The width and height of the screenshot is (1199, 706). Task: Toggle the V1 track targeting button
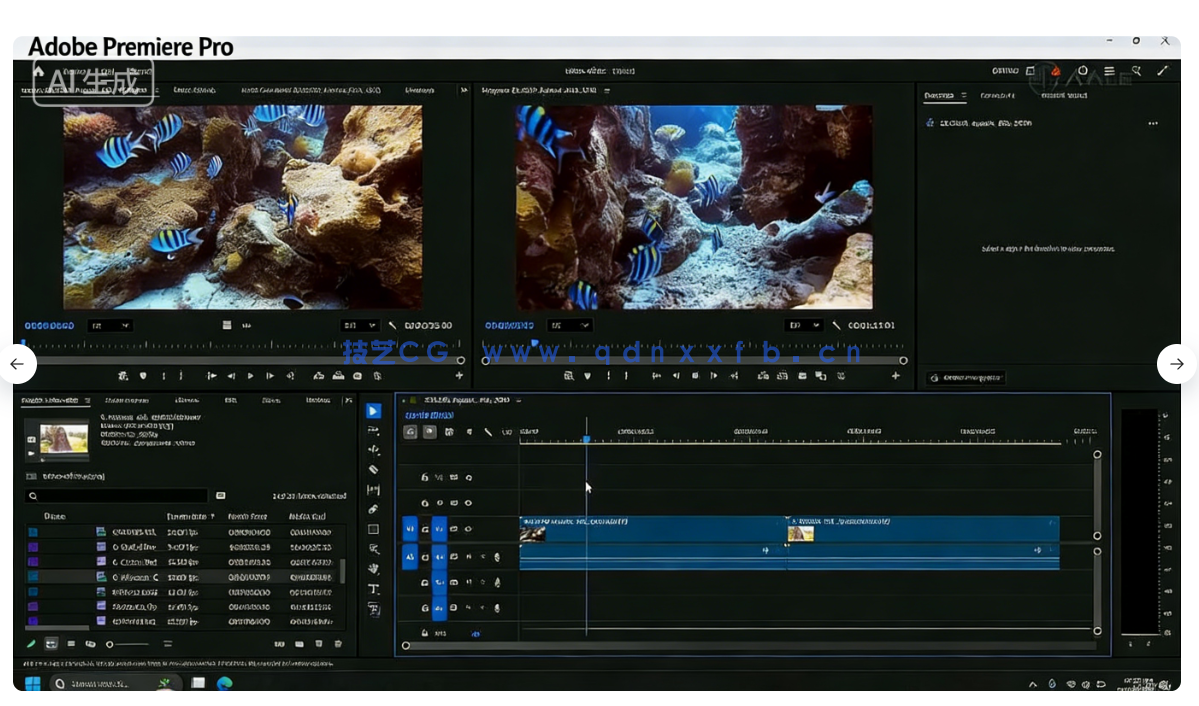pyautogui.click(x=409, y=528)
